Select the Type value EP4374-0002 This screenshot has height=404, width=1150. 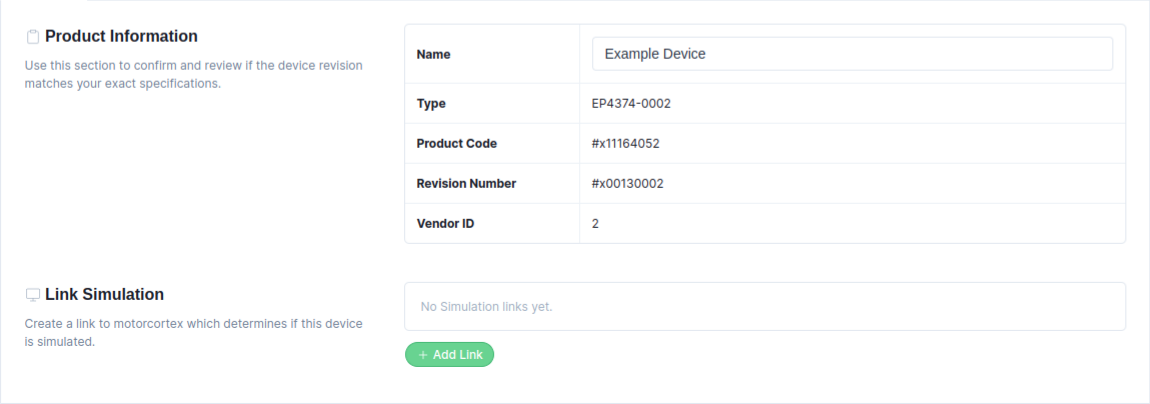pyautogui.click(x=631, y=103)
